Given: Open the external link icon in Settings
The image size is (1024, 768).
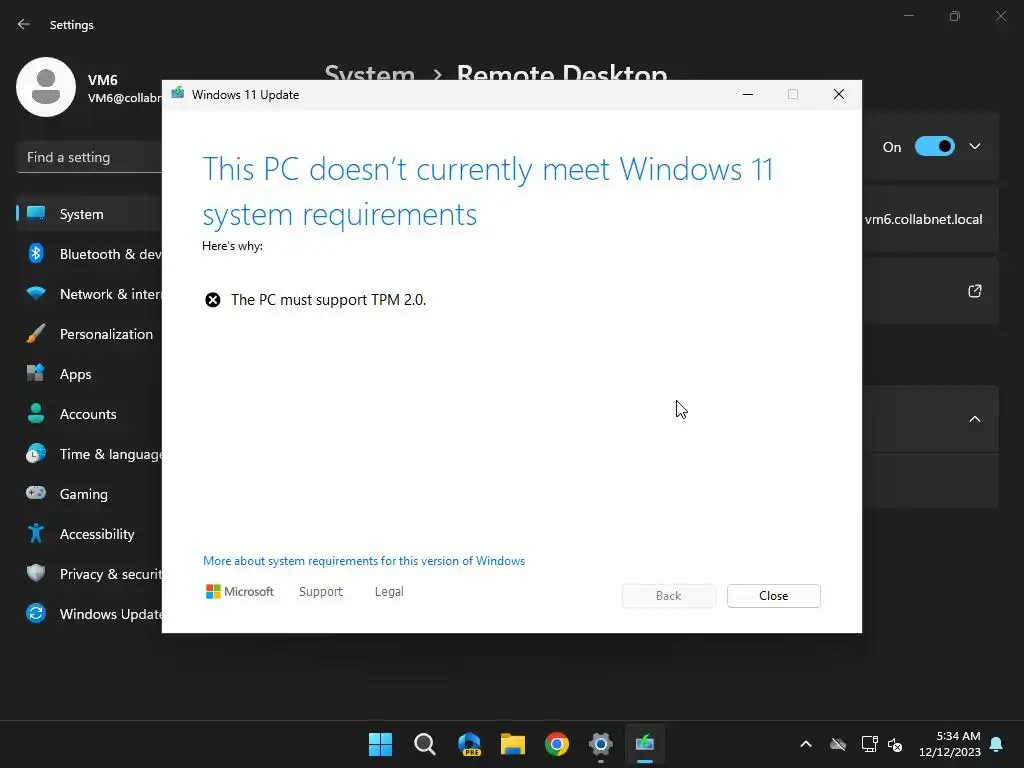Looking at the screenshot, I should pos(975,291).
